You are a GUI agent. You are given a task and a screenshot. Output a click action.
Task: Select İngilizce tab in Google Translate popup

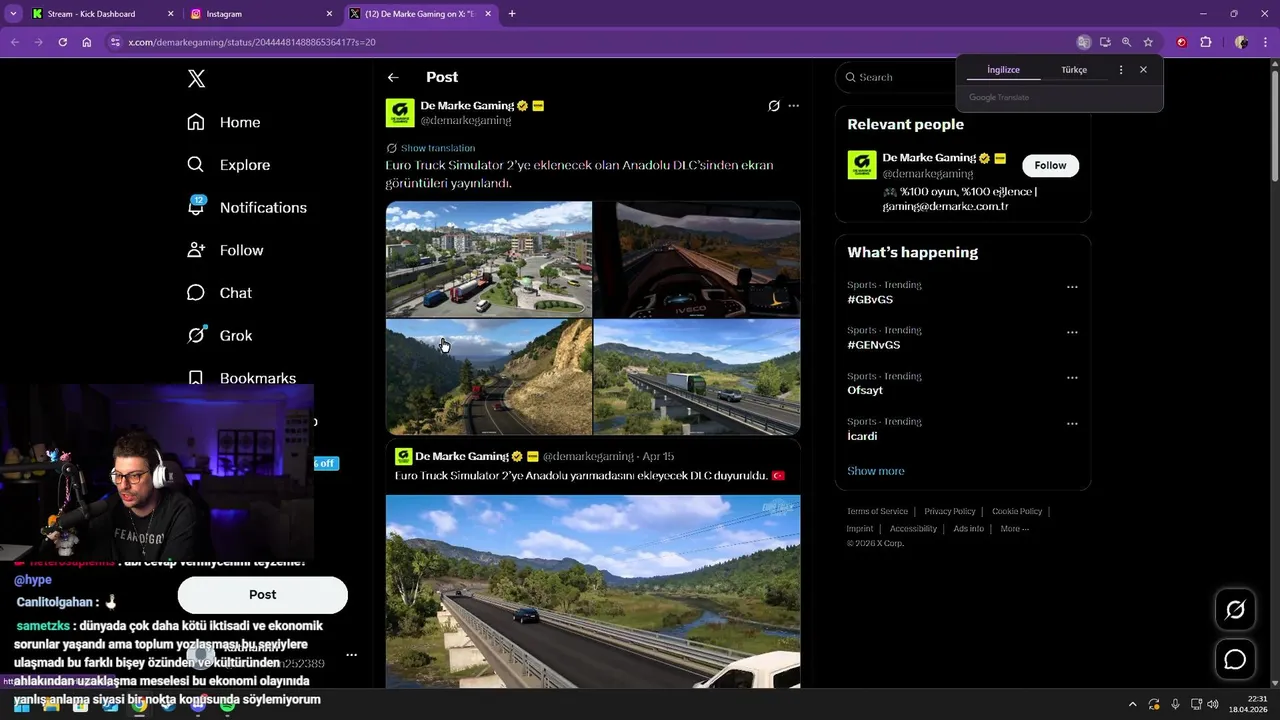(x=1003, y=70)
